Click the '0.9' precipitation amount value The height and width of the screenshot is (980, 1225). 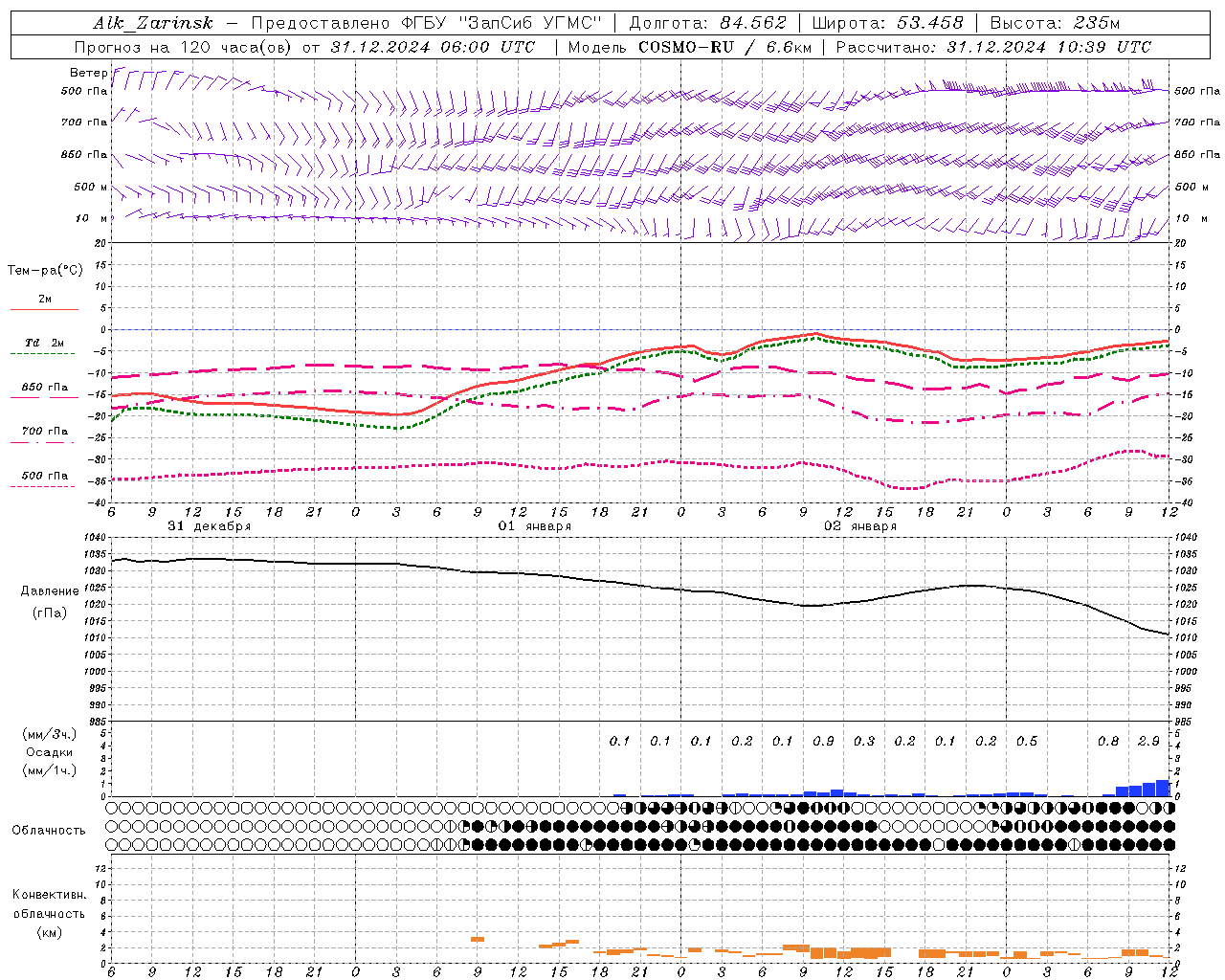tap(823, 741)
